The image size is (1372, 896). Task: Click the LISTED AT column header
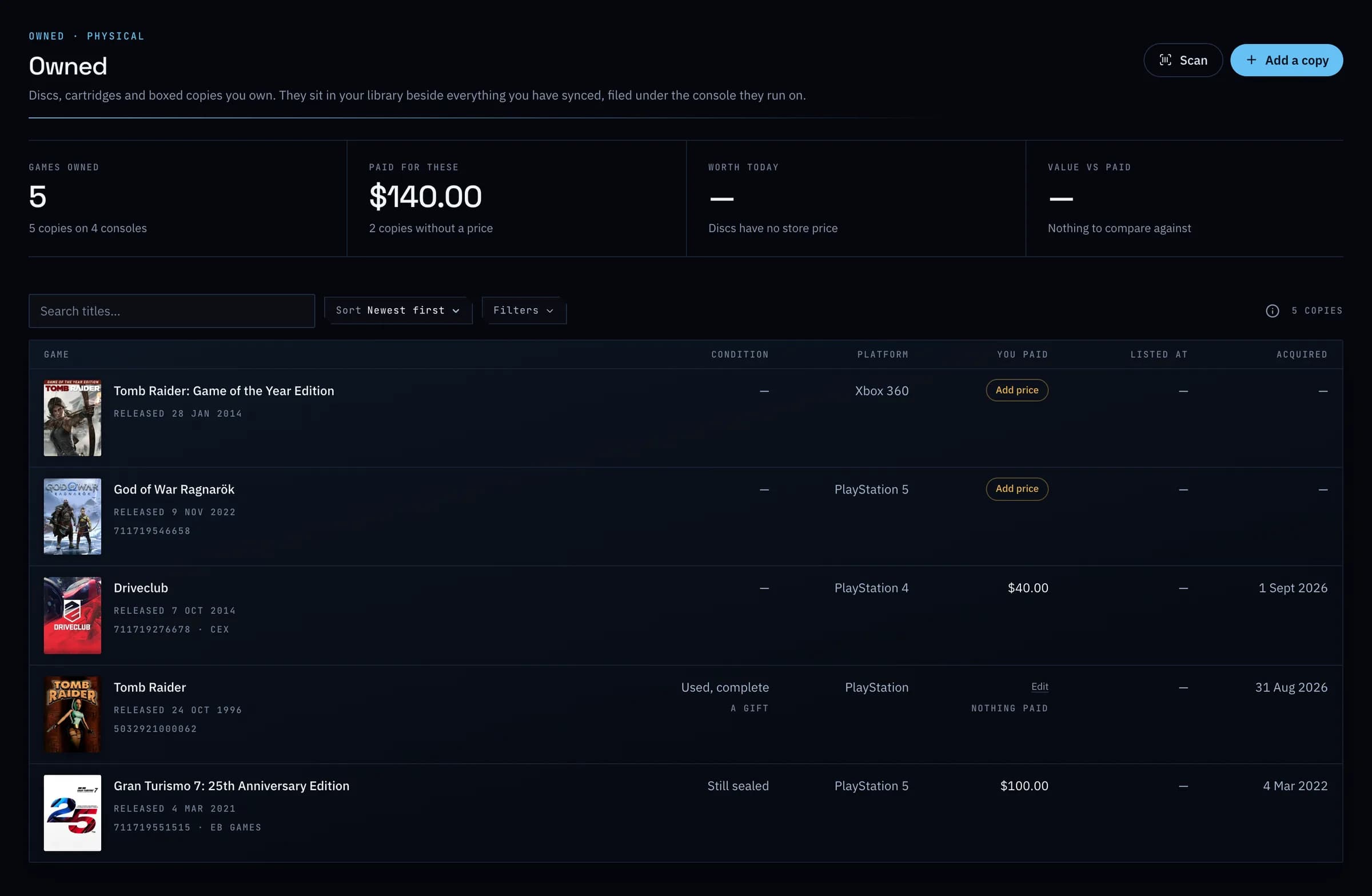click(x=1159, y=355)
